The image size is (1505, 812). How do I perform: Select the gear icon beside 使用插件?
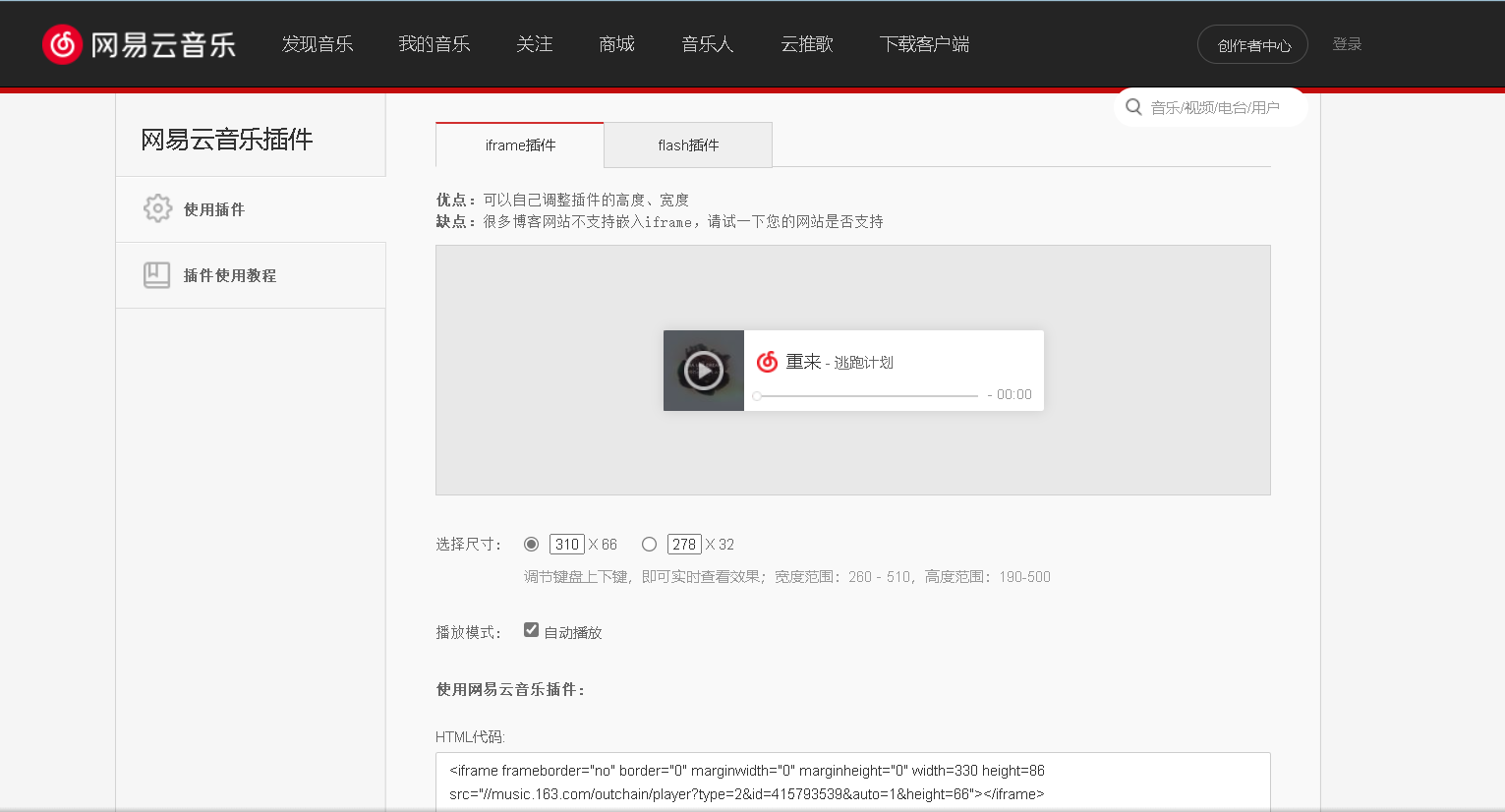[x=157, y=208]
